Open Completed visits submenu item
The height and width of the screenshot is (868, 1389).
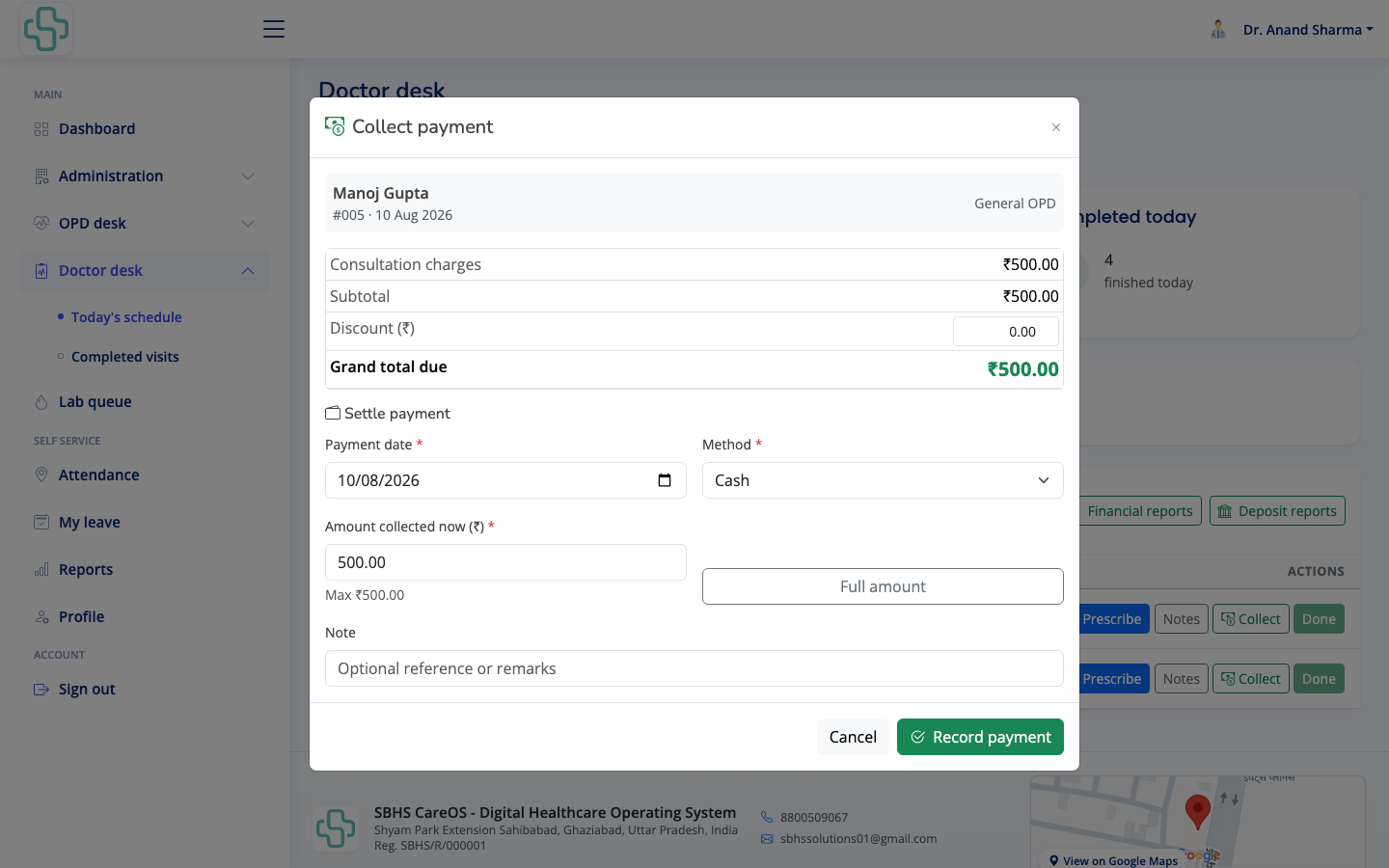point(125,357)
